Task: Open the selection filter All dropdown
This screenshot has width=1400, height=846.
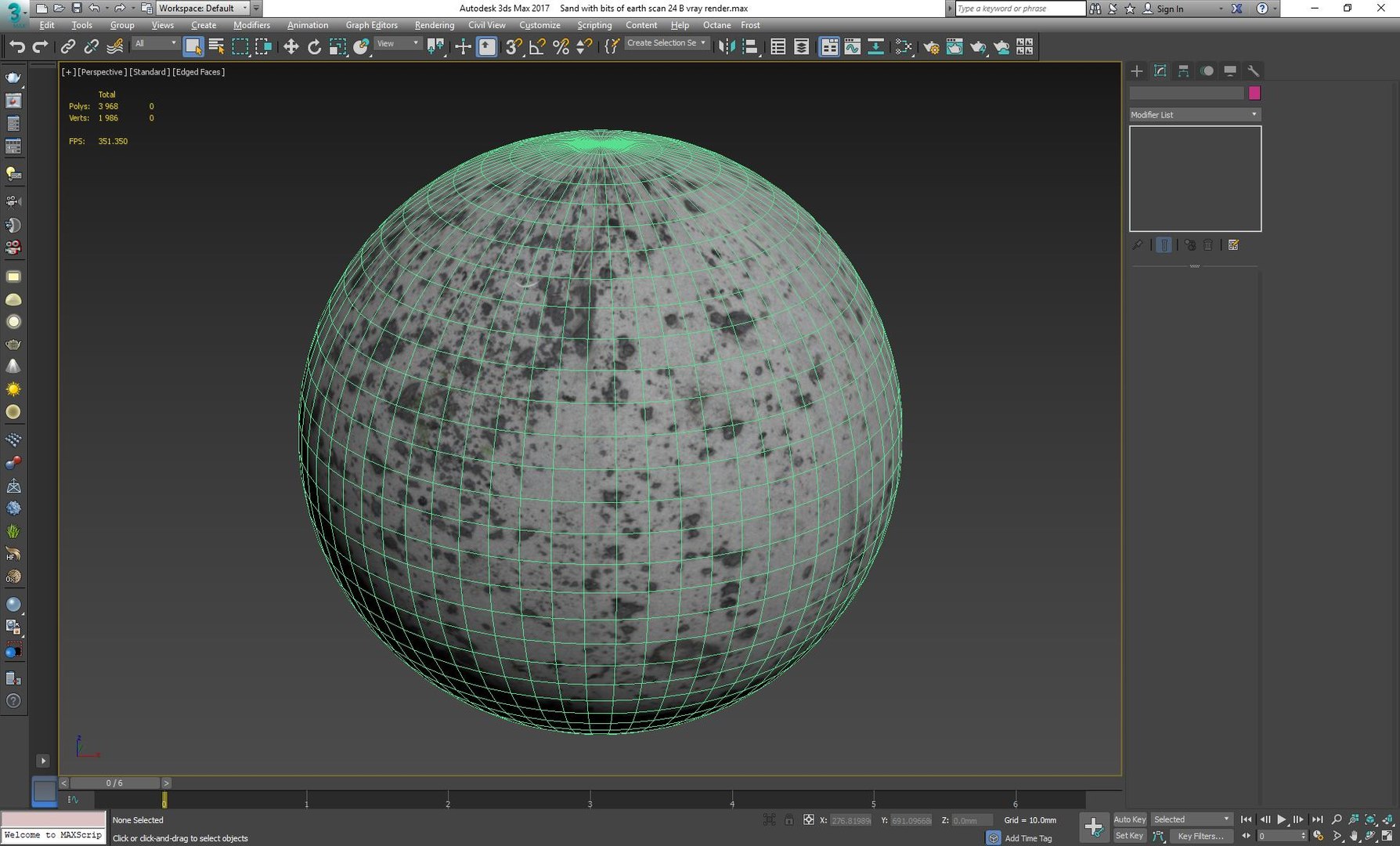Action: pos(155,44)
